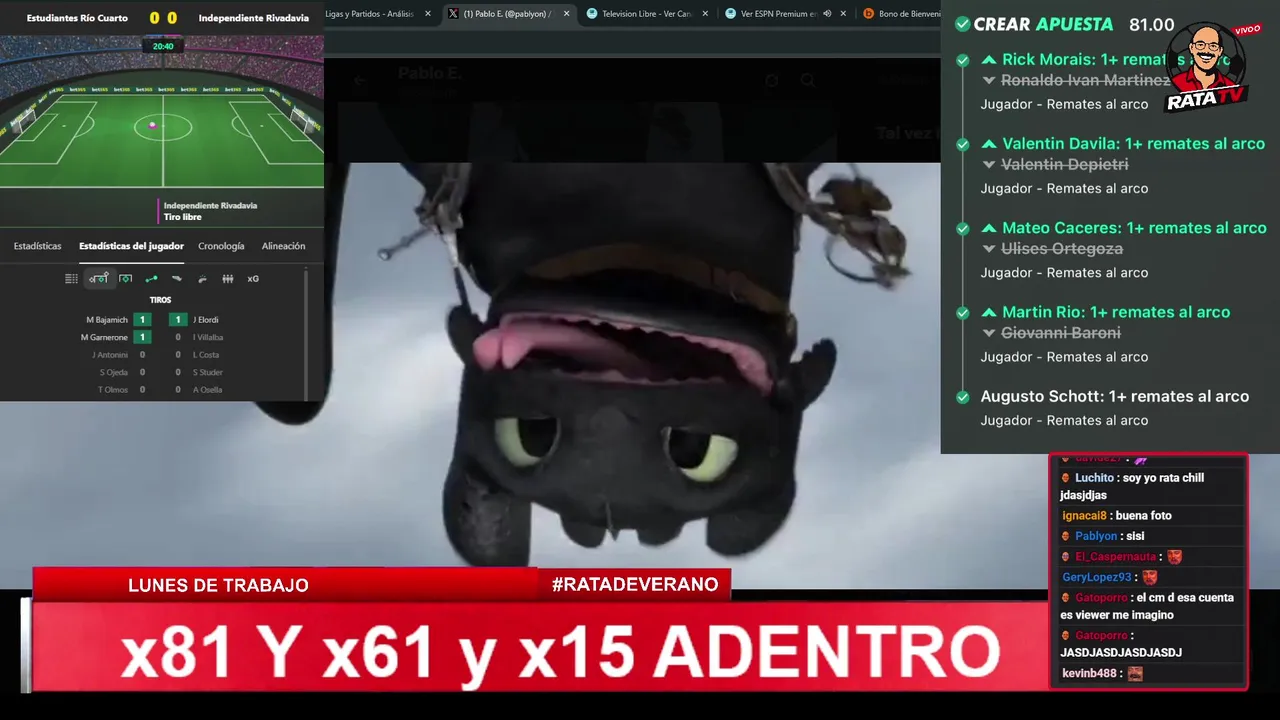Click chat username El_Caspernauta
Image resolution: width=1280 pixels, height=720 pixels.
click(x=1115, y=557)
